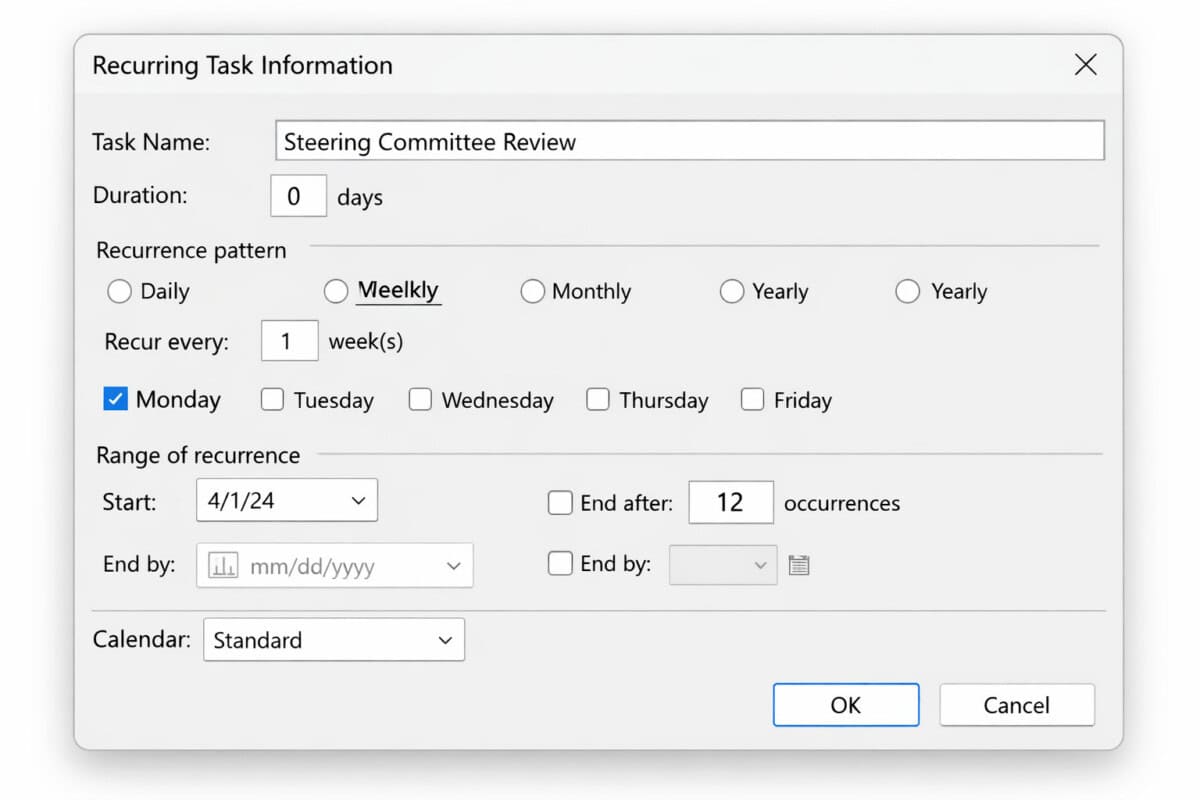Image resolution: width=1200 pixels, height=800 pixels.
Task: Check the End after occurrences checkbox
Action: (560, 503)
